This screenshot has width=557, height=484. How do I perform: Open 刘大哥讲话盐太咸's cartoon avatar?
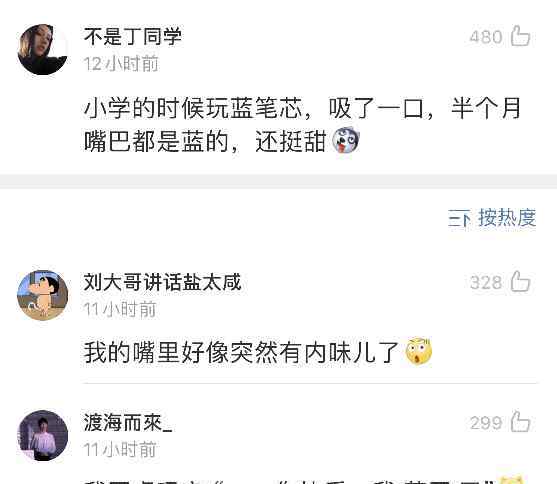[x=43, y=295]
